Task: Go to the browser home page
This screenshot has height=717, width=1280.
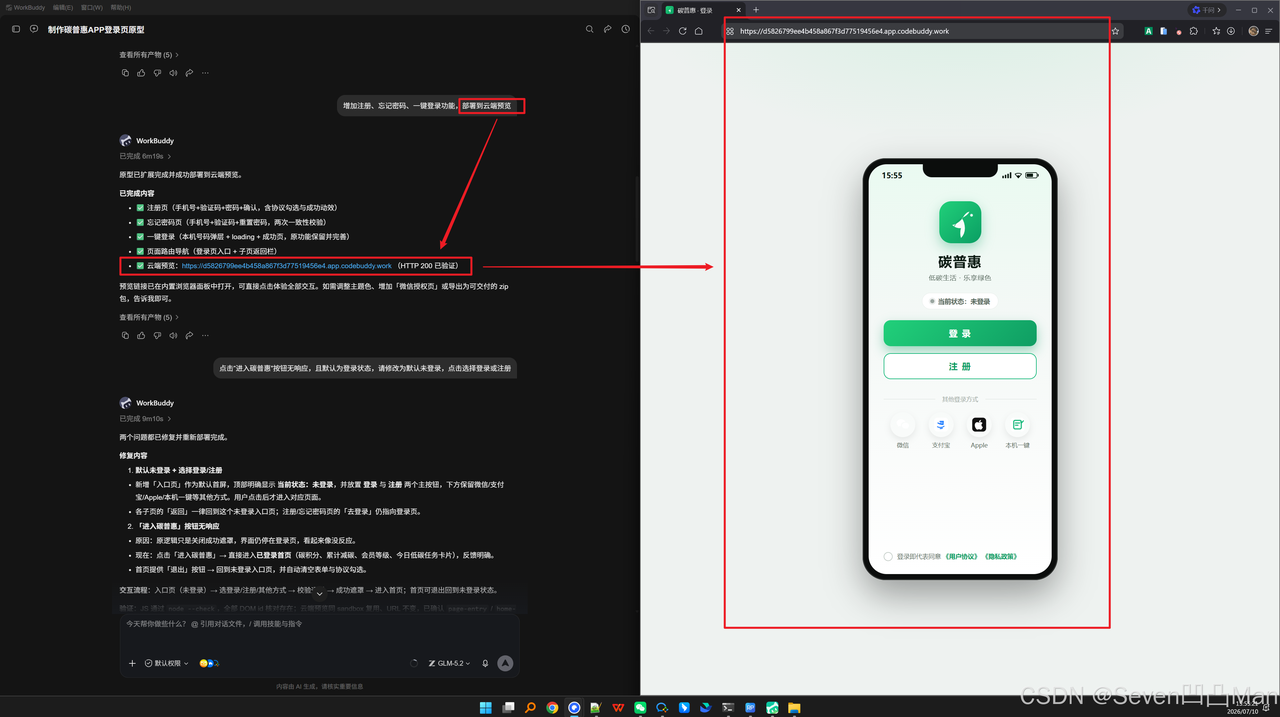Action: pyautogui.click(x=699, y=31)
